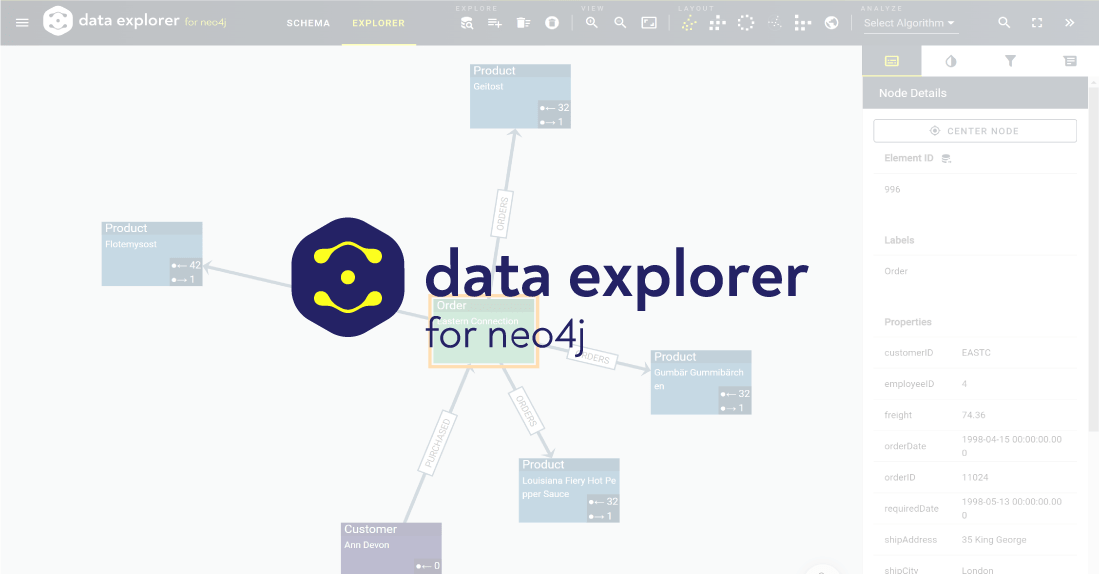
Task: Apply the hierarchic layout icon
Action: click(x=803, y=23)
